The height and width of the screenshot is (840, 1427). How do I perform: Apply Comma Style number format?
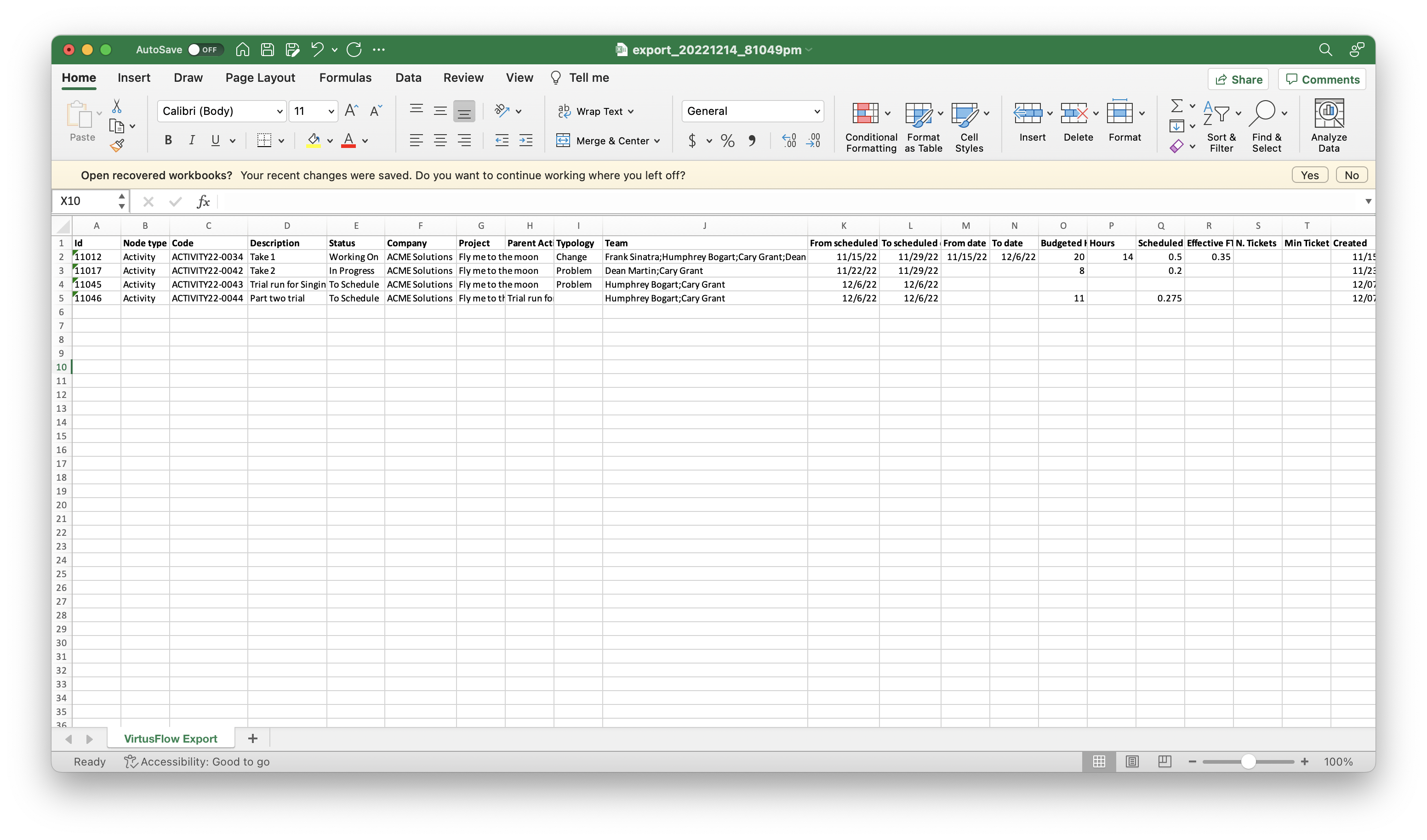coord(752,140)
